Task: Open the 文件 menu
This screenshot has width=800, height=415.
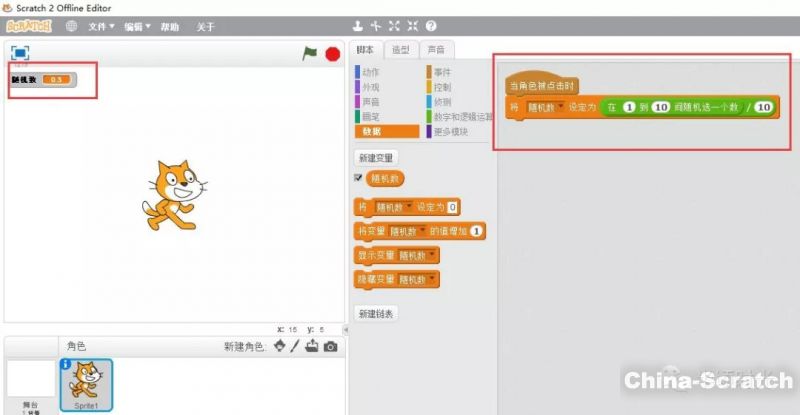Action: 100,26
